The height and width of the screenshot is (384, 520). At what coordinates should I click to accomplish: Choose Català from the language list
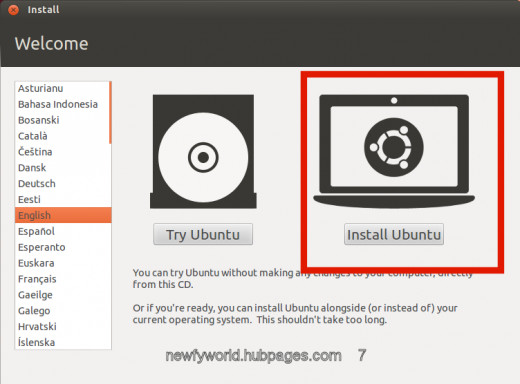(62, 136)
